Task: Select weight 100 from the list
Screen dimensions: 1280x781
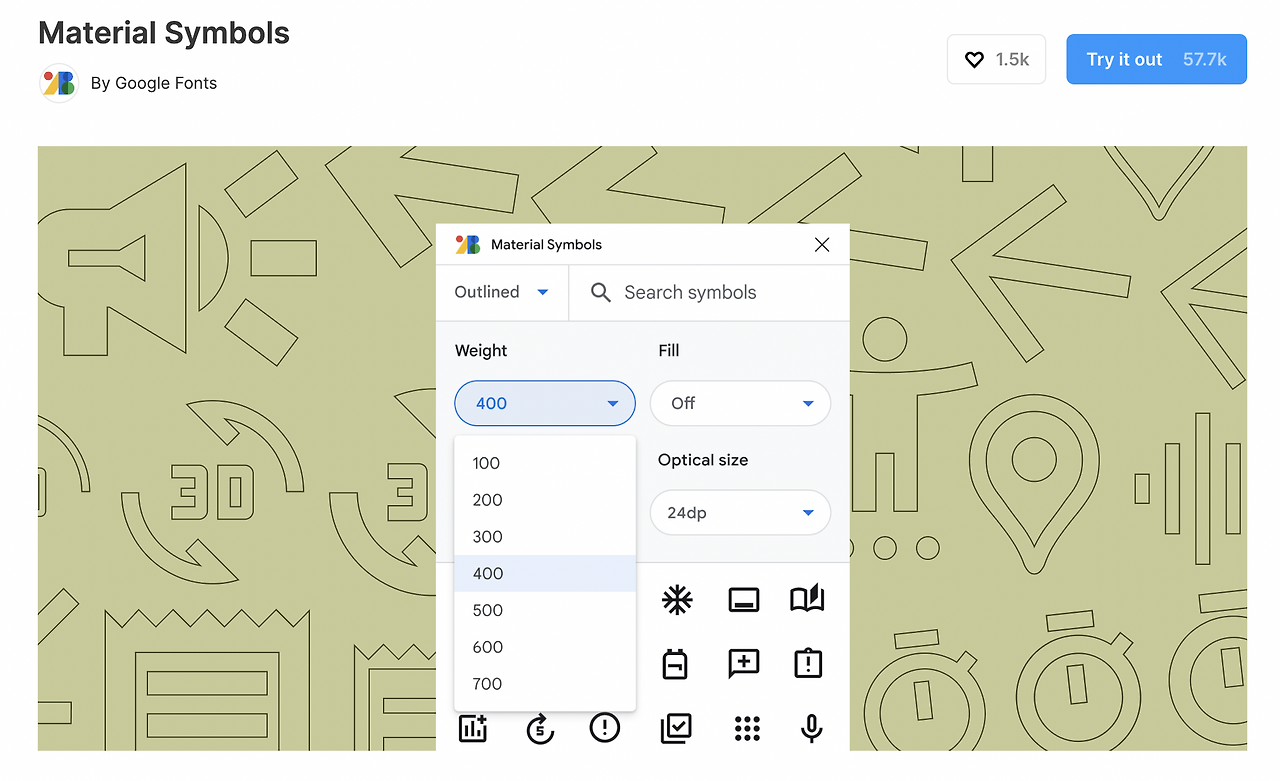Action: point(545,463)
